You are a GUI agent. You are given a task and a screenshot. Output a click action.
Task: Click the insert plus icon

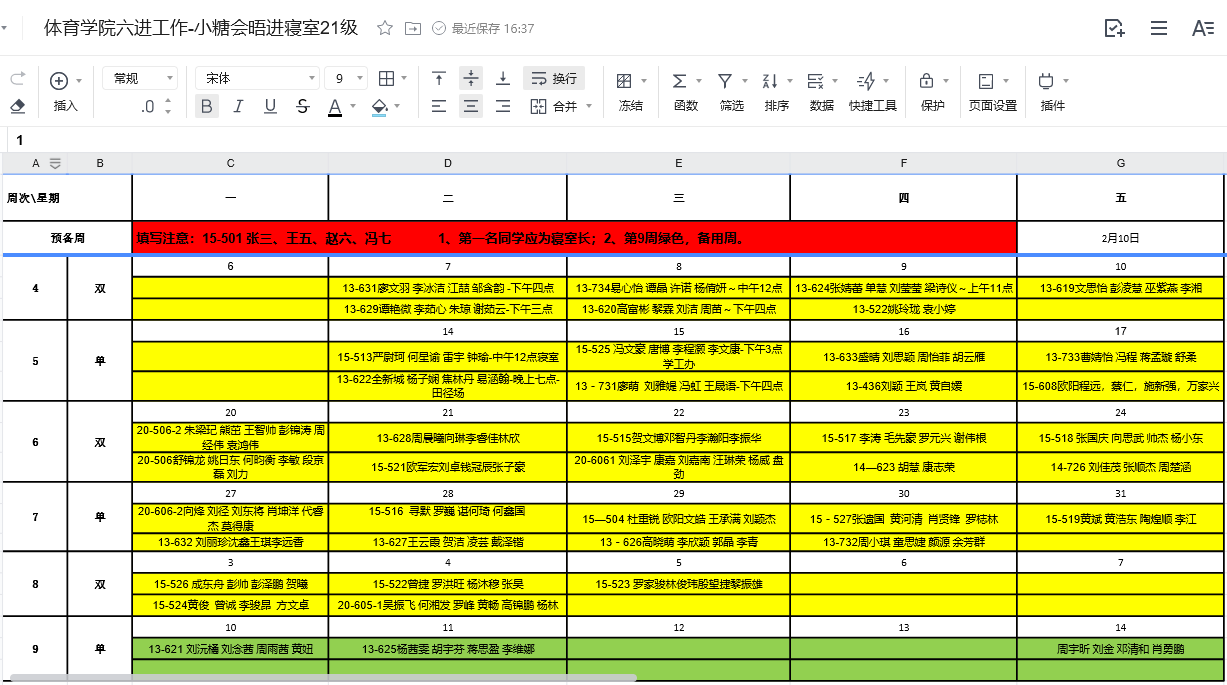tap(59, 81)
